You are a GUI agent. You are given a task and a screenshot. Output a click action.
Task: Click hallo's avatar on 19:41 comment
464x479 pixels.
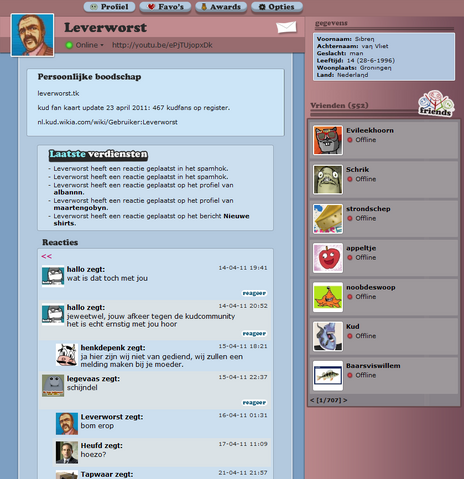coord(53,276)
